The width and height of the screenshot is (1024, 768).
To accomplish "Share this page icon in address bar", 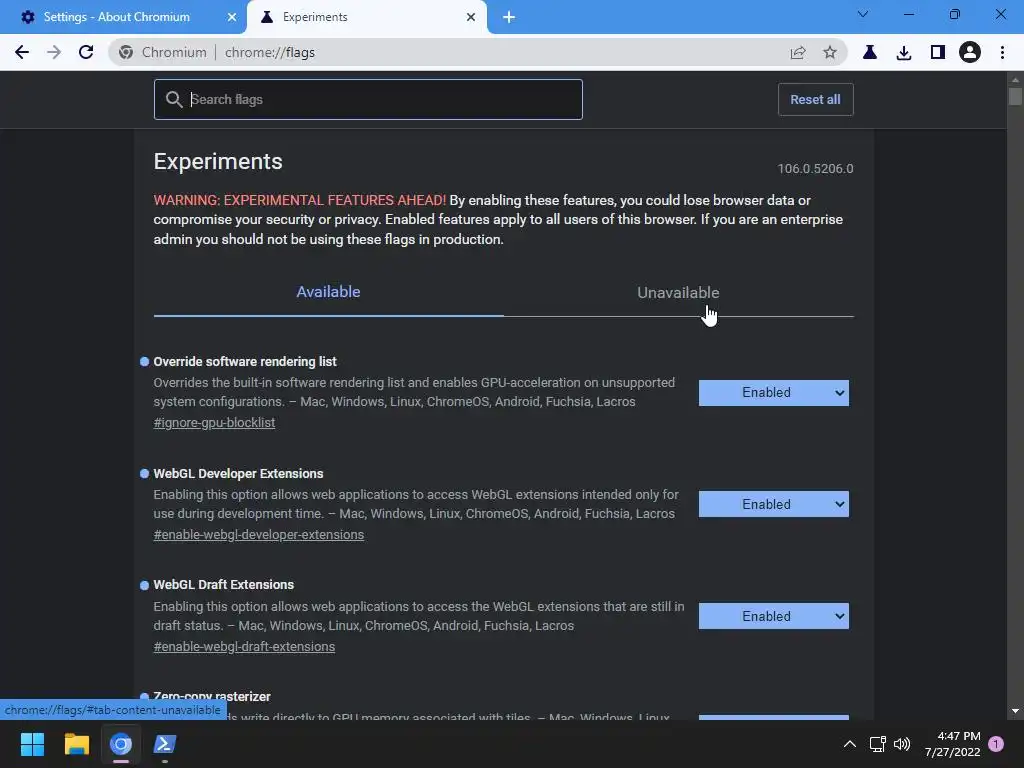I will click(797, 52).
